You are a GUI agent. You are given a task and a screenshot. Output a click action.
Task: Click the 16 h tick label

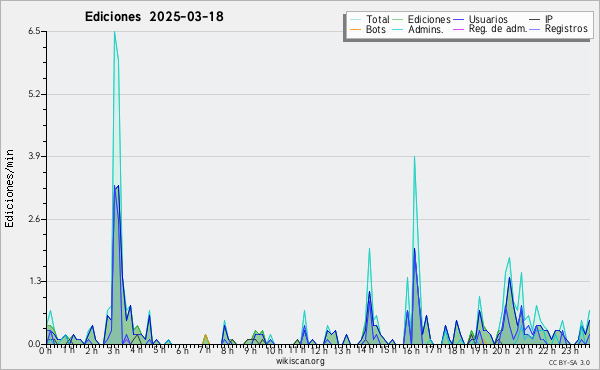pos(411,351)
